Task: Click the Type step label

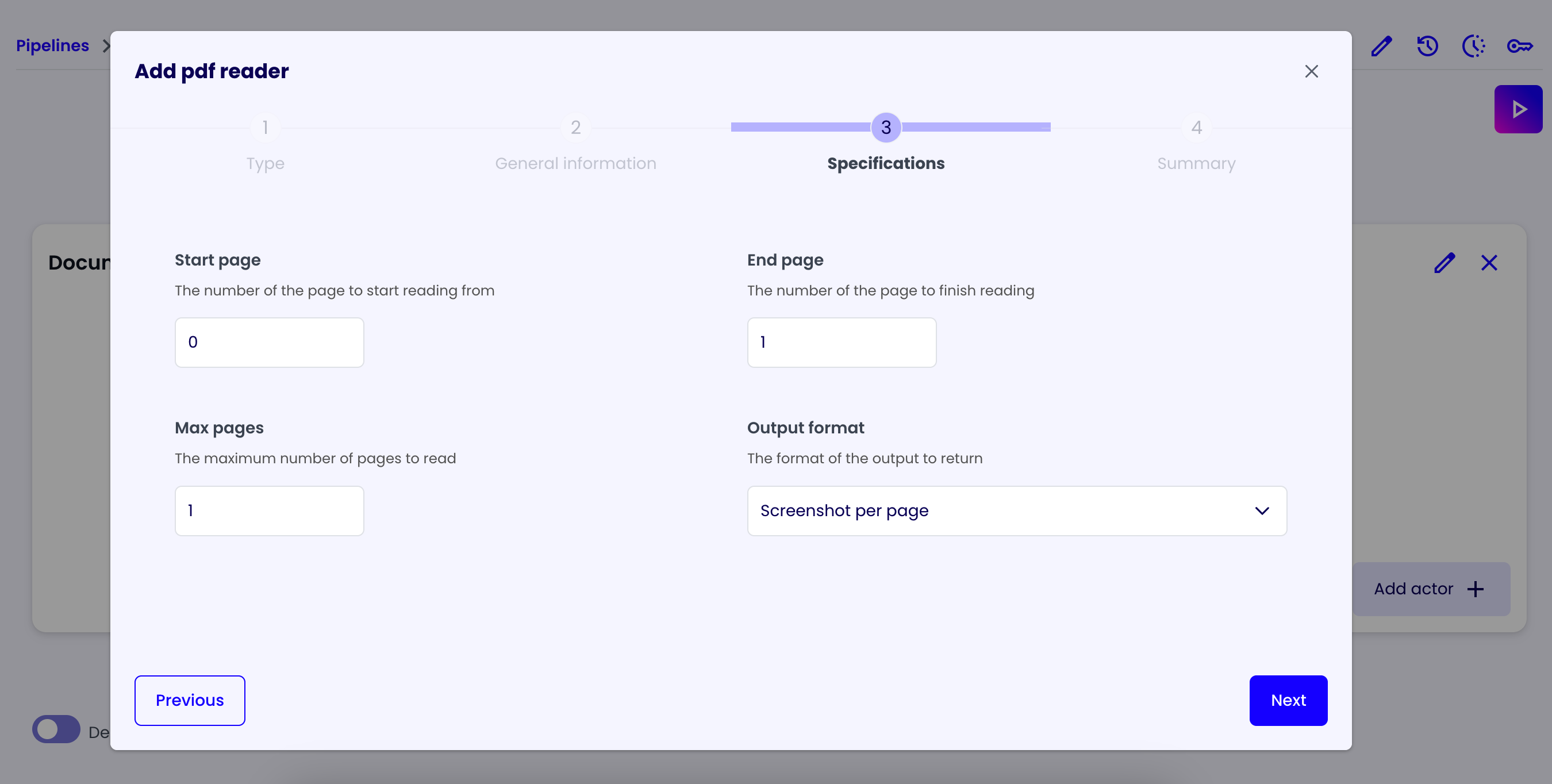Action: coord(265,163)
